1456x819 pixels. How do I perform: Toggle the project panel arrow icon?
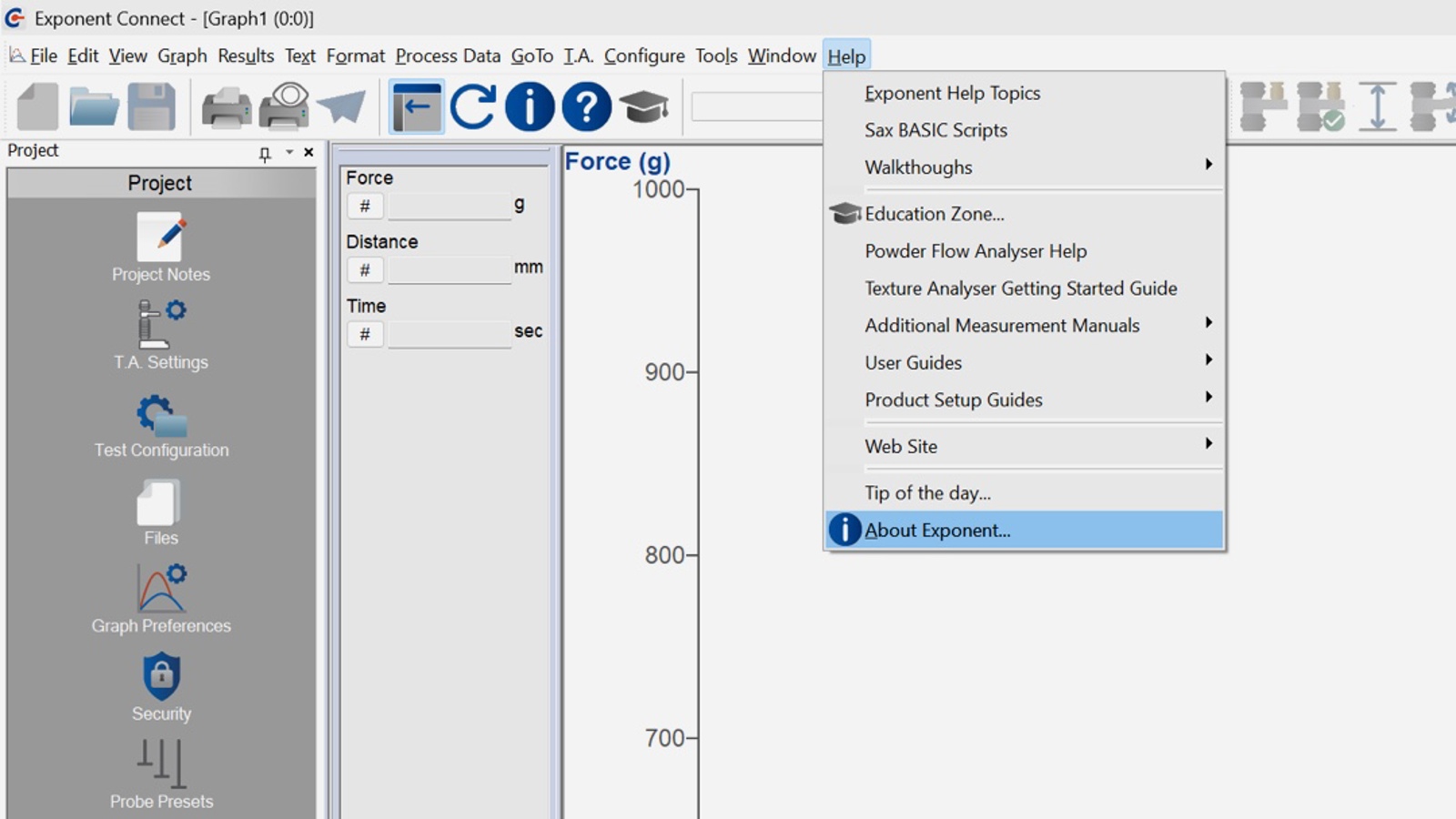417,106
